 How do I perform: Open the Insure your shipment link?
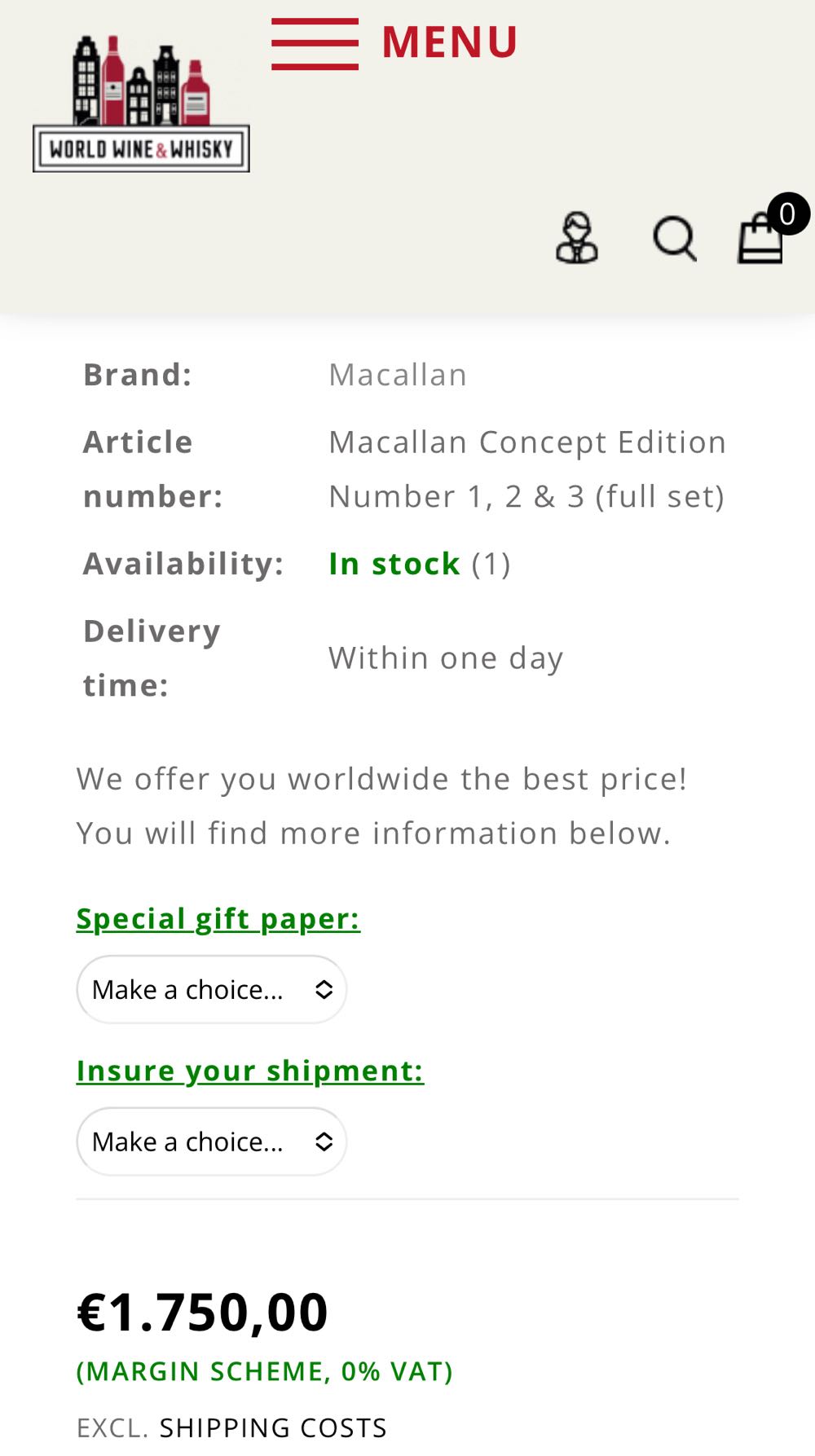coord(250,1071)
